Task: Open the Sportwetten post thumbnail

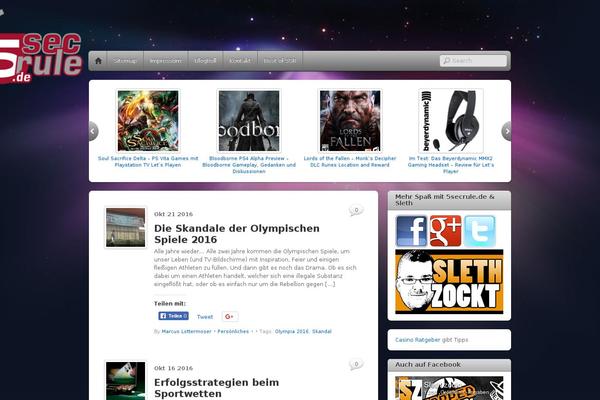Action: click(126, 381)
